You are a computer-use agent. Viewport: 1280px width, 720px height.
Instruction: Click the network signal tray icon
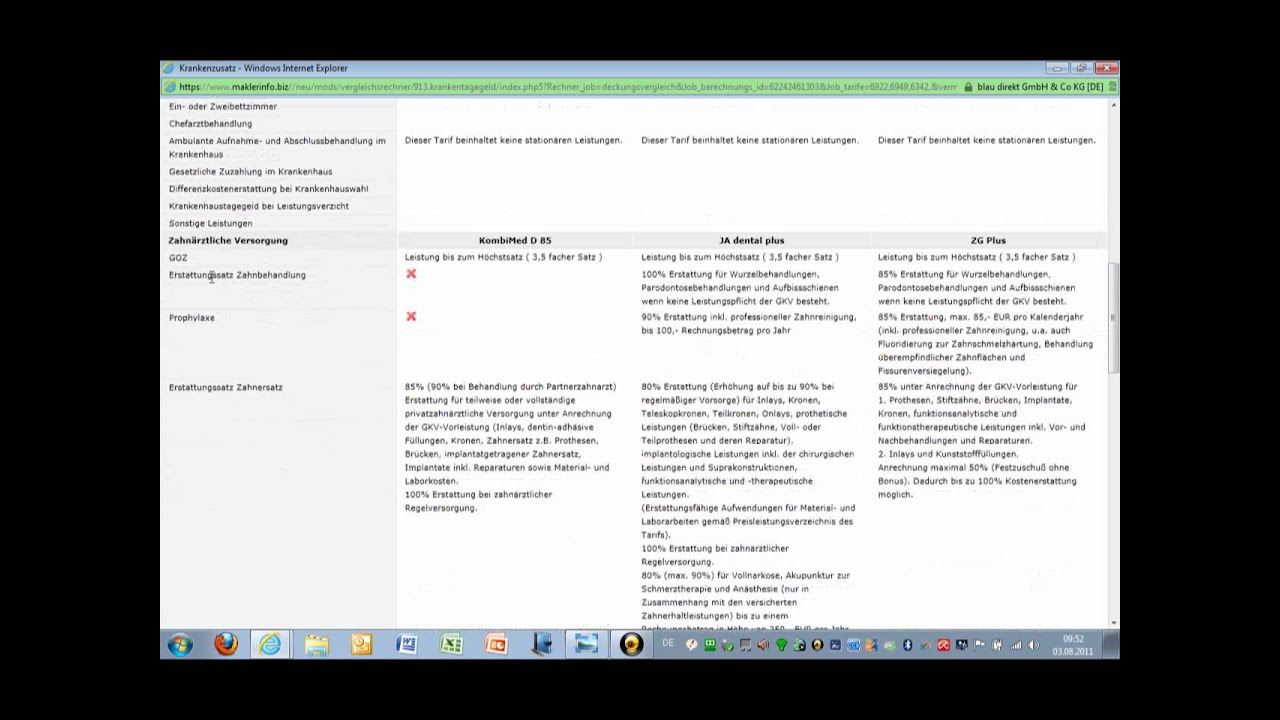click(x=1016, y=645)
